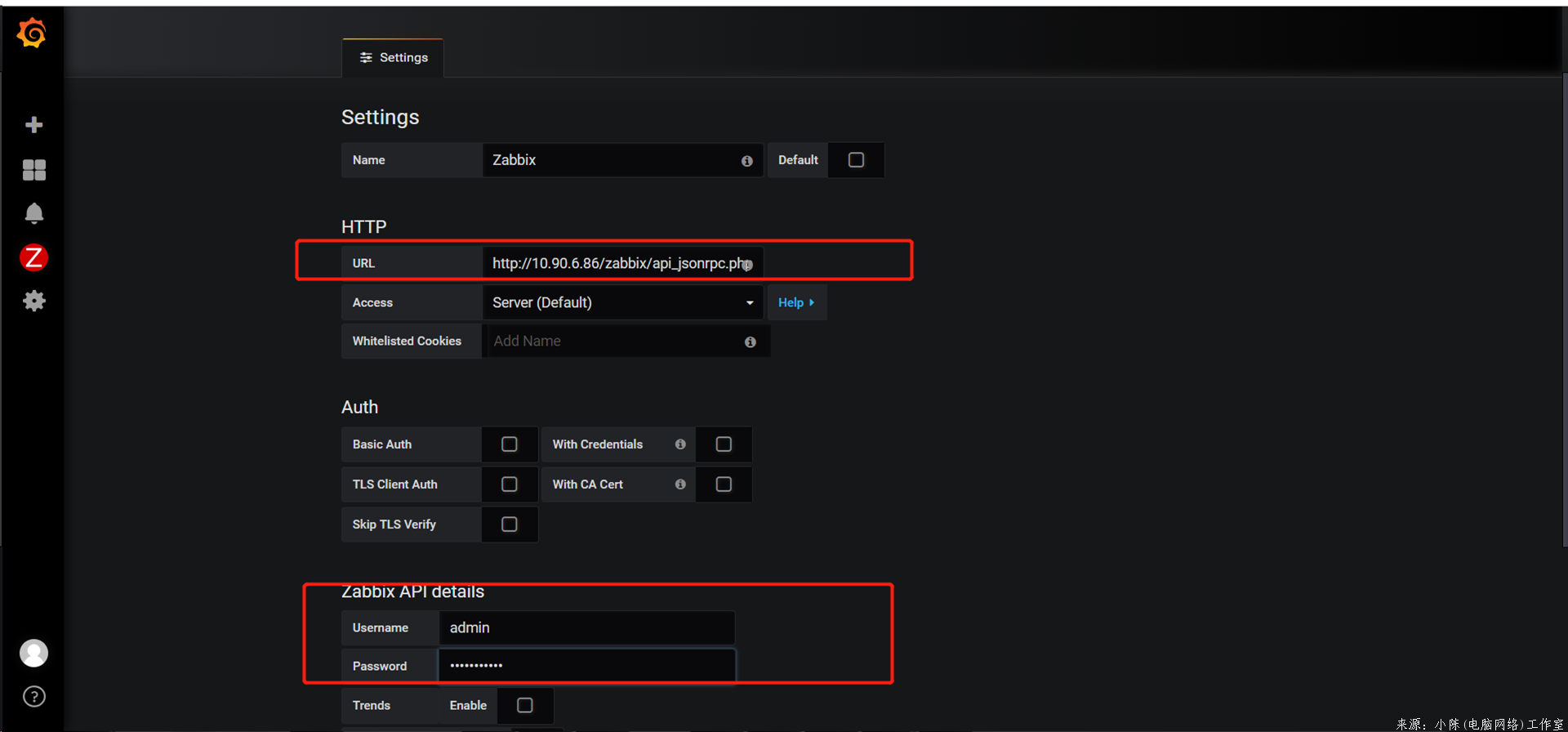Image resolution: width=1568 pixels, height=732 pixels.
Task: Expand the Help section next to Access
Action: click(x=796, y=302)
